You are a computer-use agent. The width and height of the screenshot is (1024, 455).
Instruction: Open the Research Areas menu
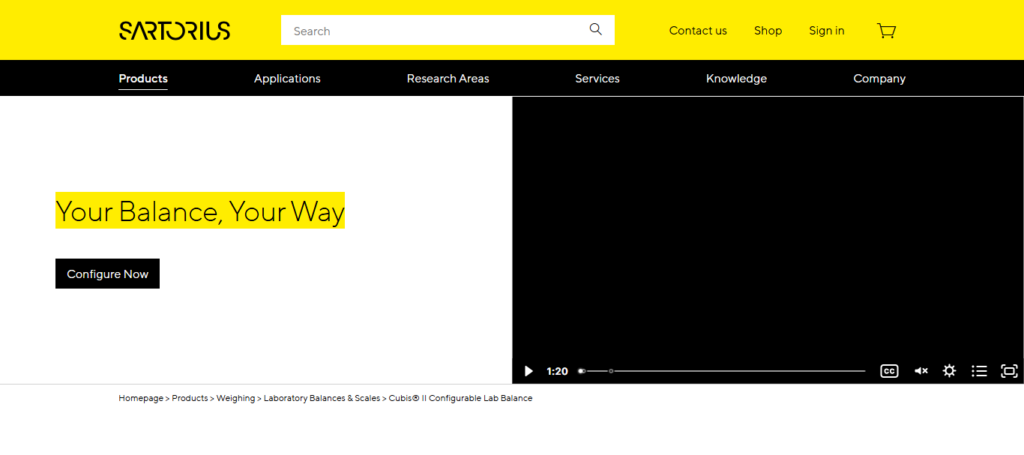coord(448,78)
